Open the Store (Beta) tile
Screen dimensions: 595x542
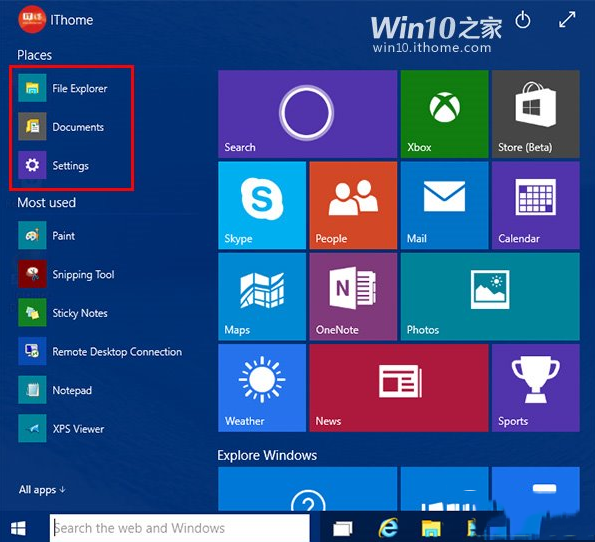[x=535, y=114]
